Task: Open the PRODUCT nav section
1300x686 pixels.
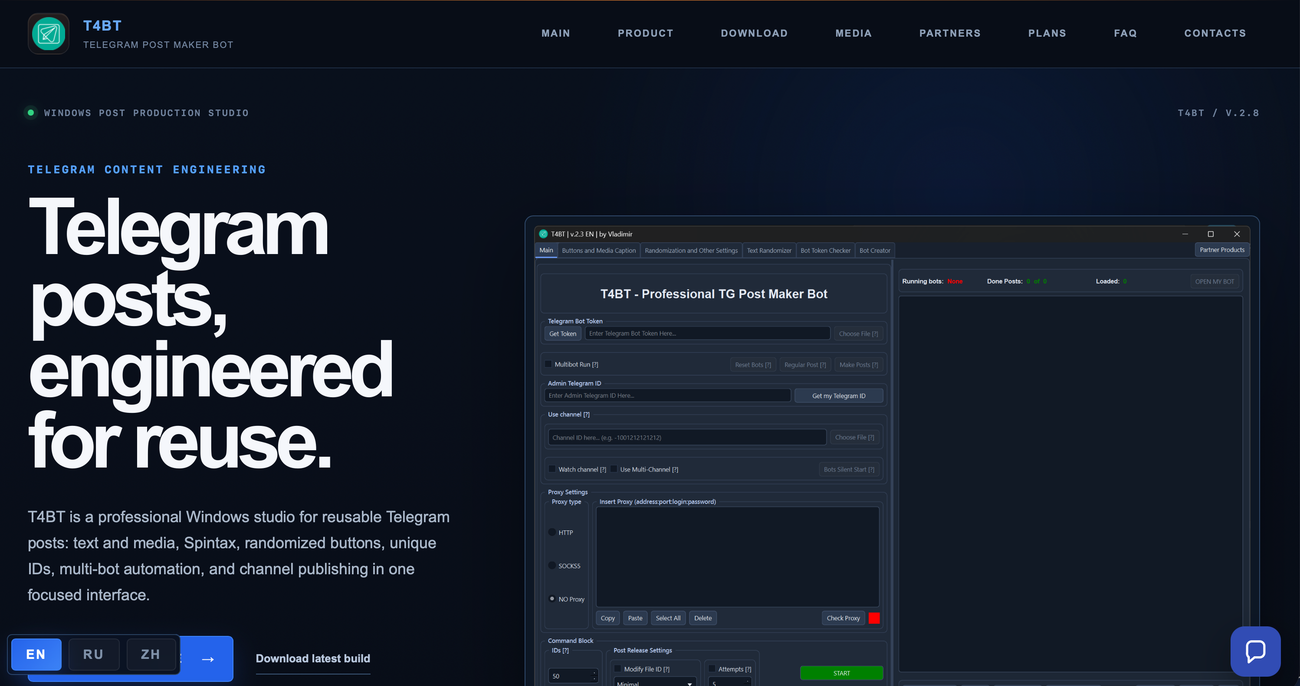Action: tap(645, 33)
